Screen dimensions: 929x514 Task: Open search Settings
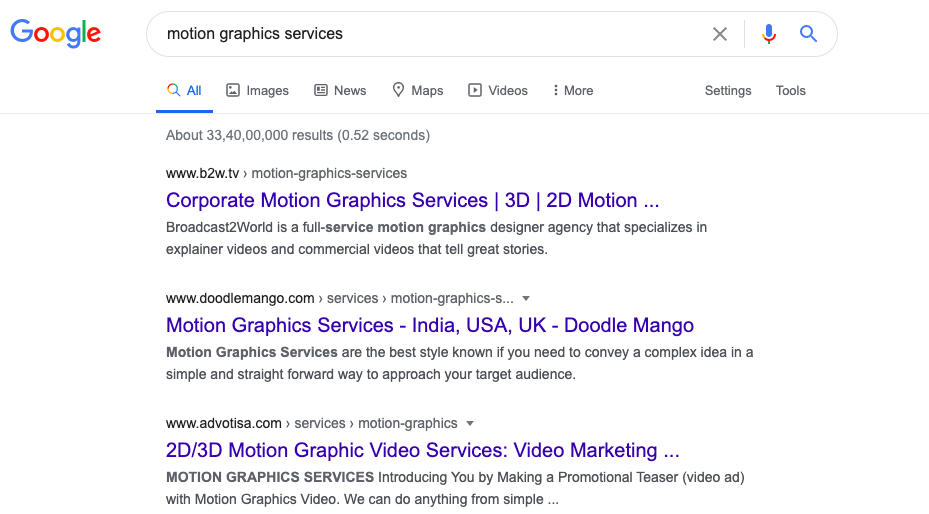(x=728, y=91)
